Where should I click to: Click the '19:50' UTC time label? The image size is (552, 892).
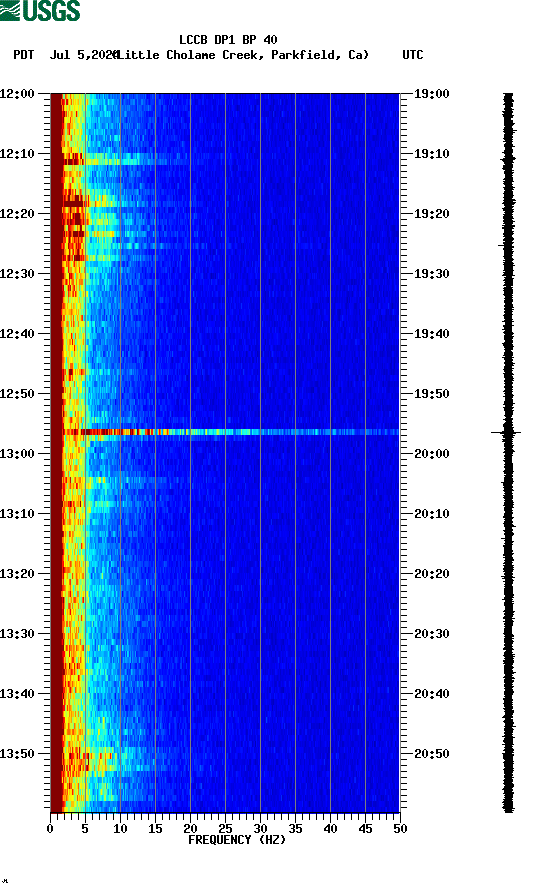click(x=431, y=394)
